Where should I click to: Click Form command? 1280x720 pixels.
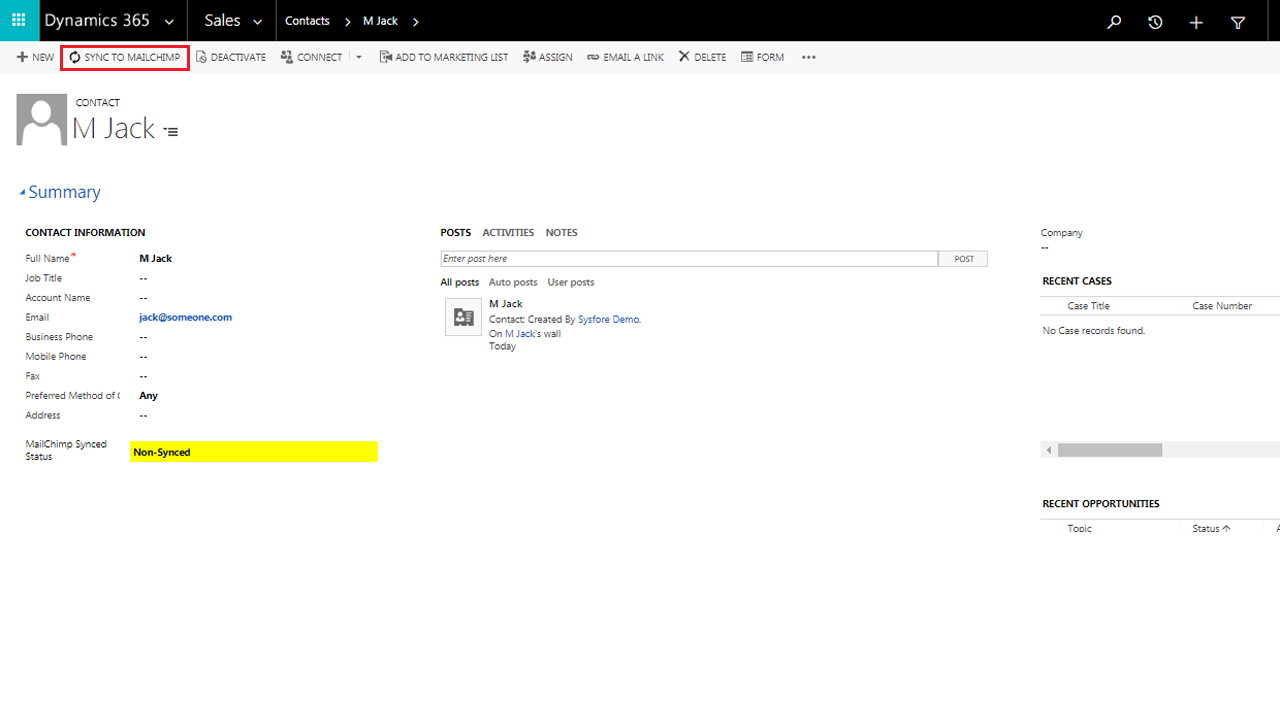point(762,57)
